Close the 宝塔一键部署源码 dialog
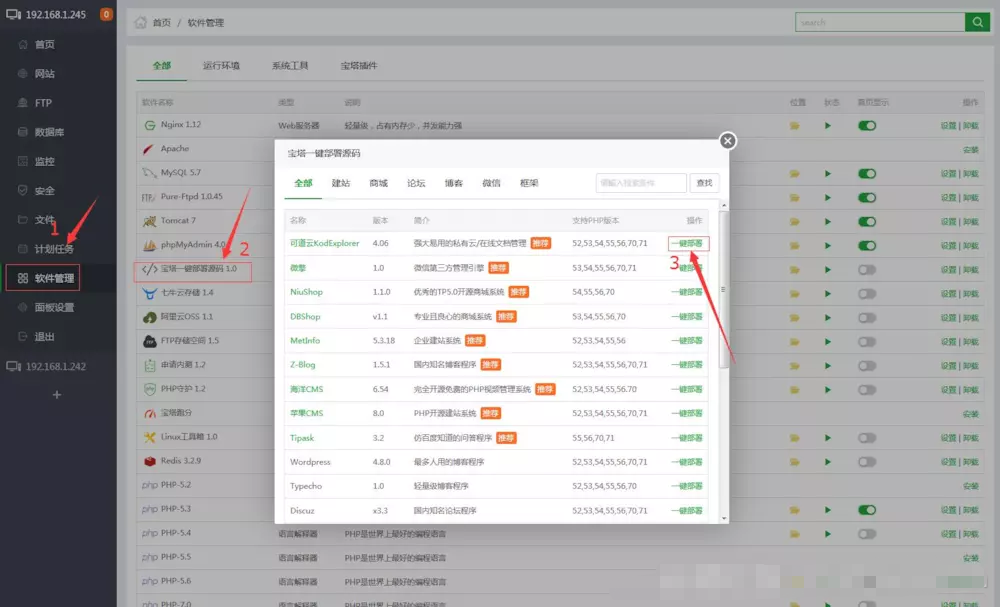 click(x=728, y=141)
